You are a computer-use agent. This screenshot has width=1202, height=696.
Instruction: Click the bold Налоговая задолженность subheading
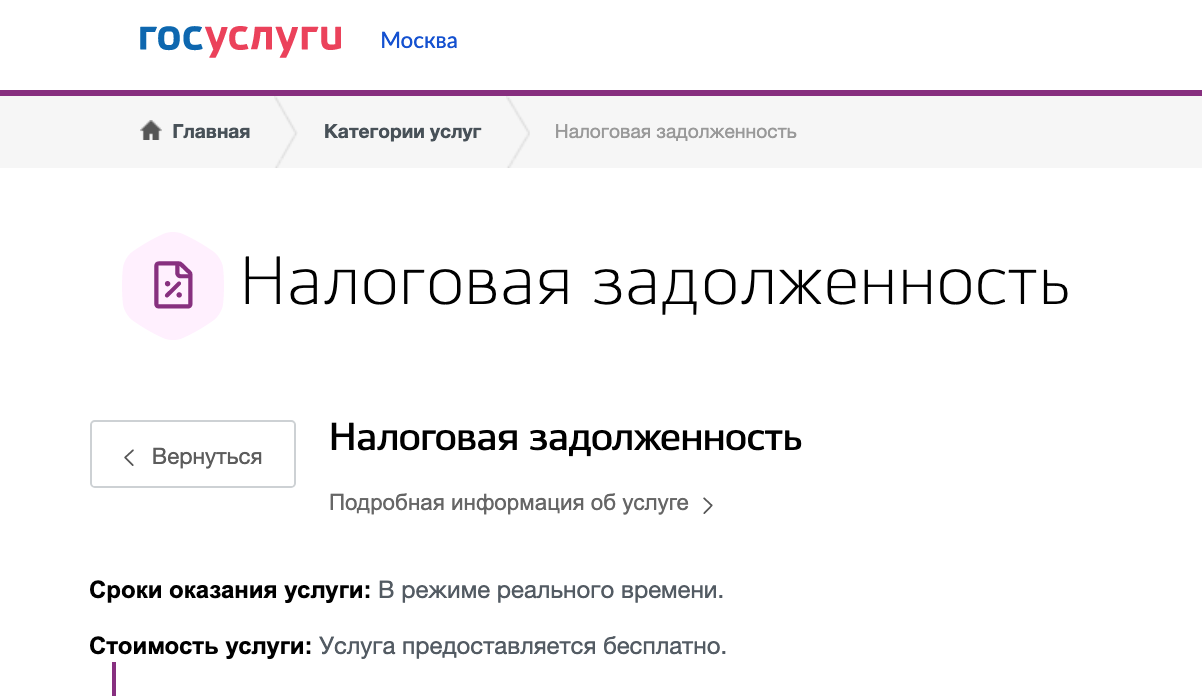[x=566, y=437]
